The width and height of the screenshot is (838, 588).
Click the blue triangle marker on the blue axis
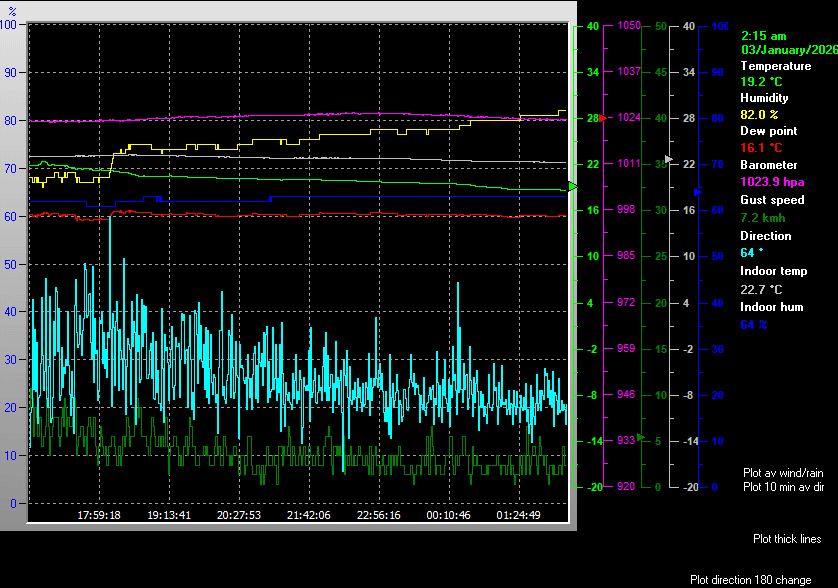(698, 190)
